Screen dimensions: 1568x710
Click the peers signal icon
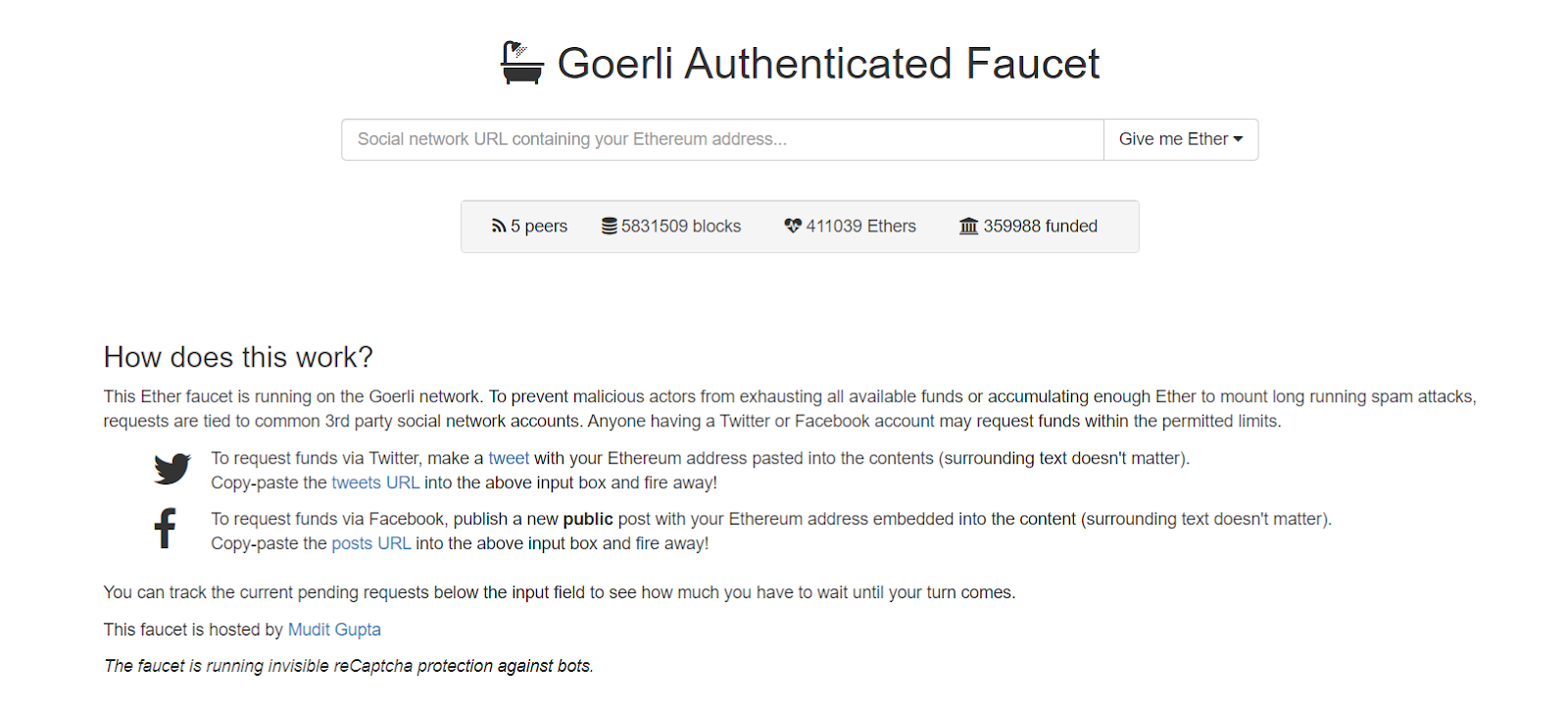pyautogui.click(x=499, y=227)
